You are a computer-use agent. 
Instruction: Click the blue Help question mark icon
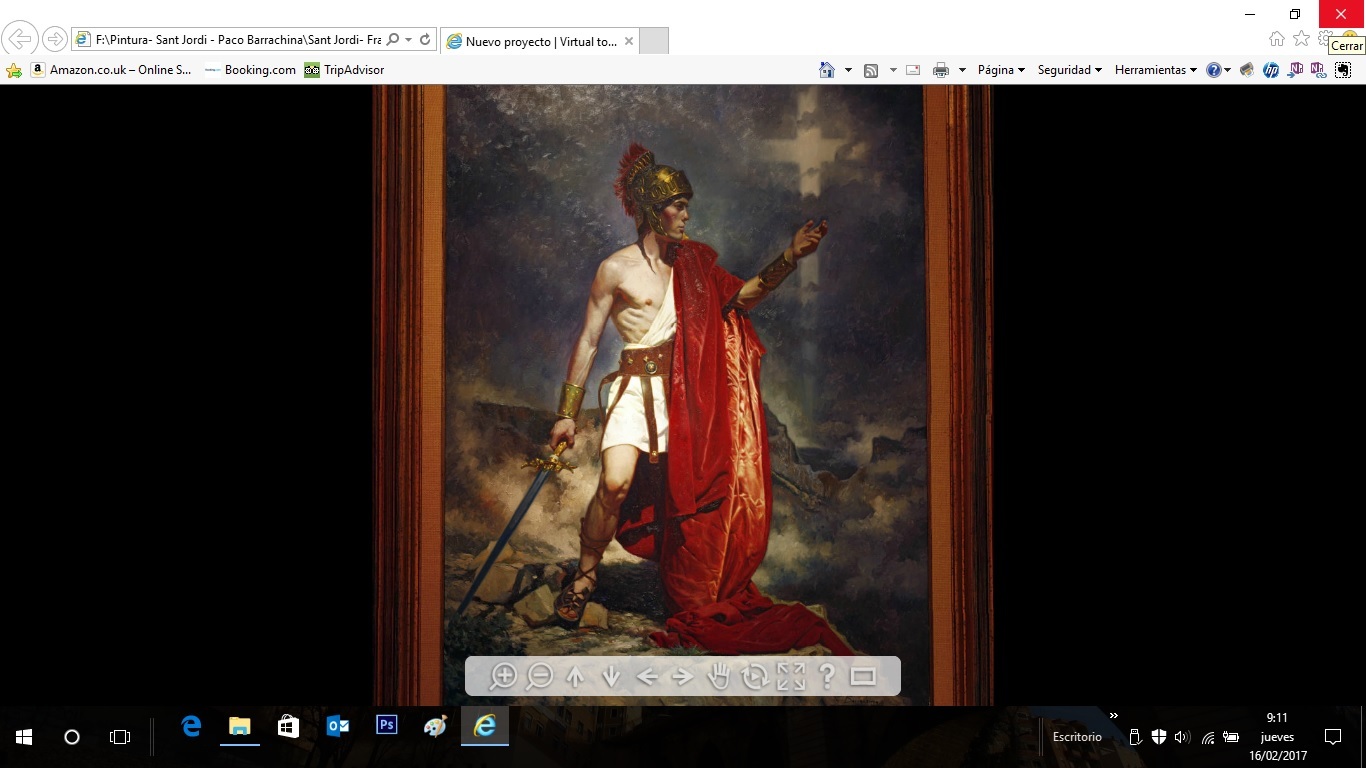click(1214, 70)
